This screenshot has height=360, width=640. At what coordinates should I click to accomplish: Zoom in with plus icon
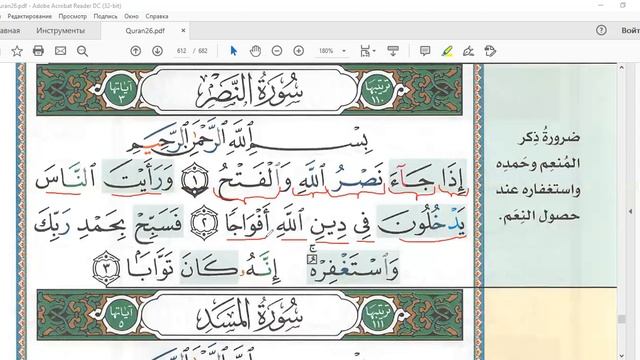point(299,51)
